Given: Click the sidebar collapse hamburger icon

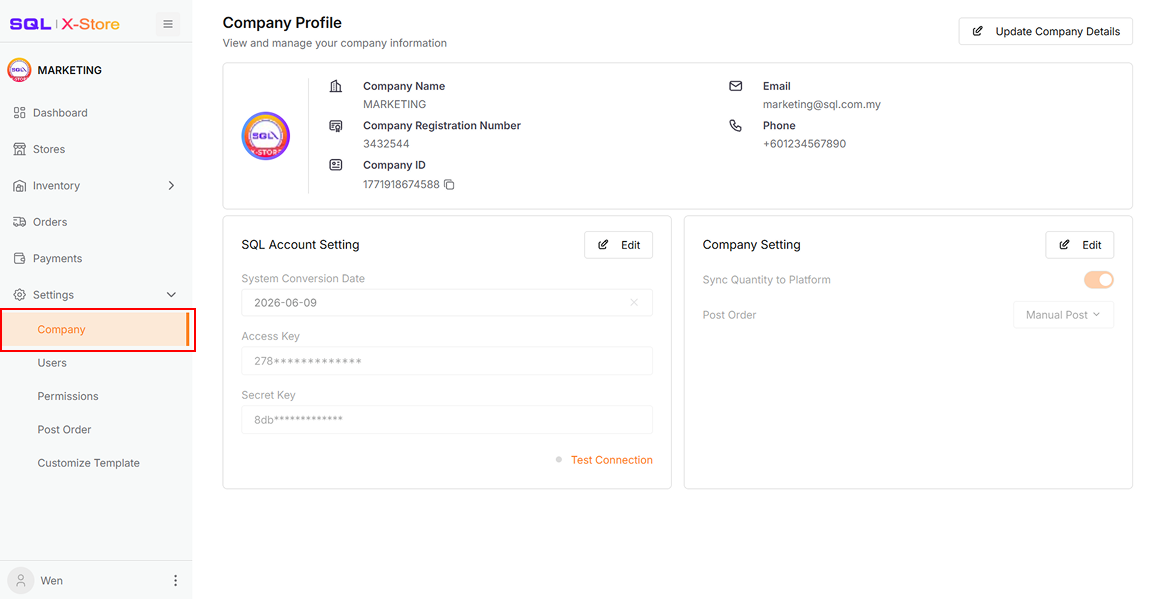Looking at the screenshot, I should 168,24.
